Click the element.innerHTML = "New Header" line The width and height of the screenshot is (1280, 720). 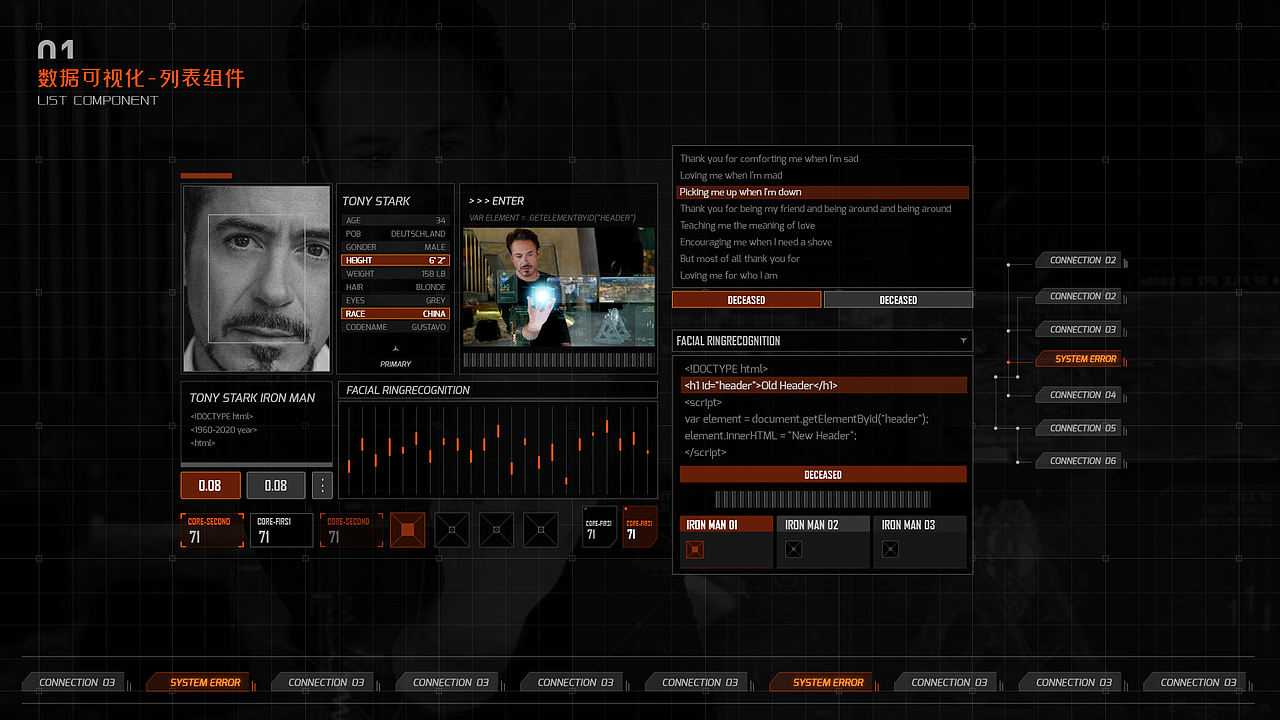point(771,436)
